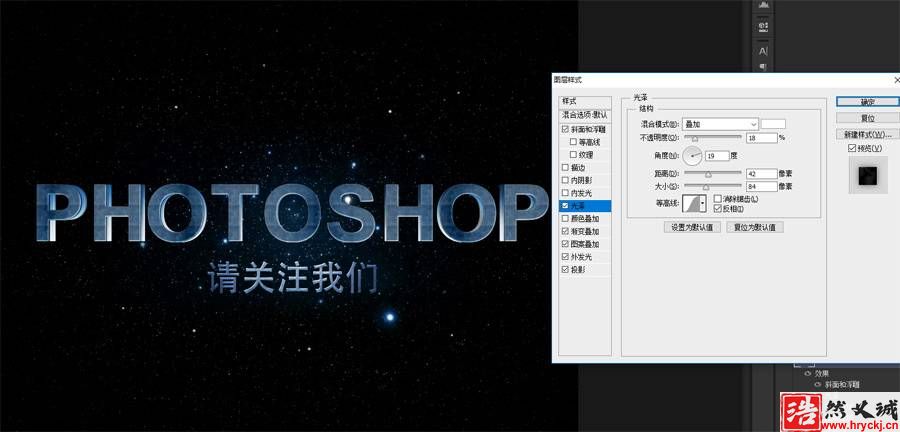The width and height of the screenshot is (900, 432).
Task: Click the 请关注我们 text on canvas
Action: point(292,279)
